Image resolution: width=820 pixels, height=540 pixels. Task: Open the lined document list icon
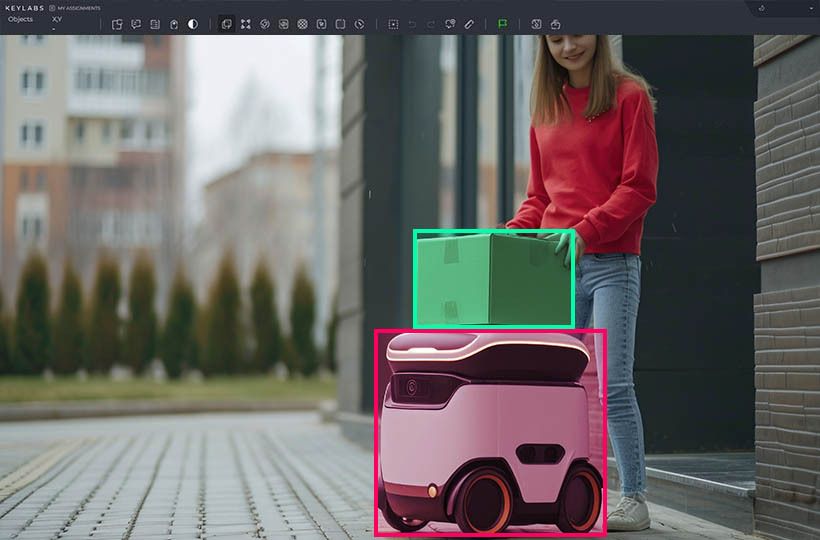(x=155, y=24)
